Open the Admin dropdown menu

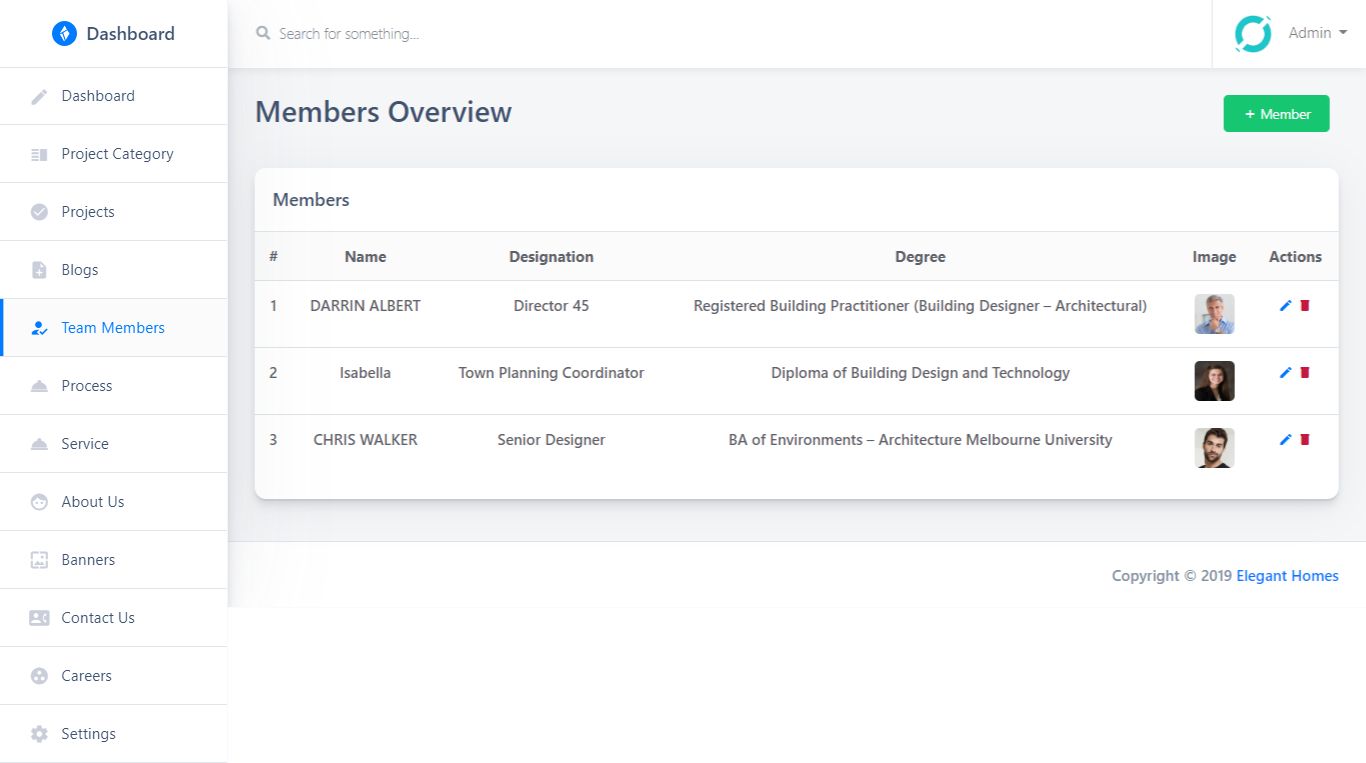point(1317,33)
